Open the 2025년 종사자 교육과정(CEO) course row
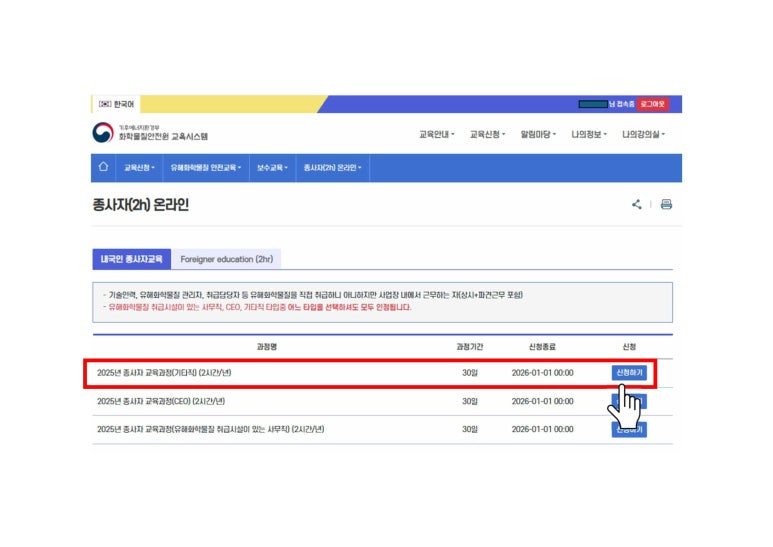Image resolution: width=773 pixels, height=547 pixels. (x=161, y=401)
